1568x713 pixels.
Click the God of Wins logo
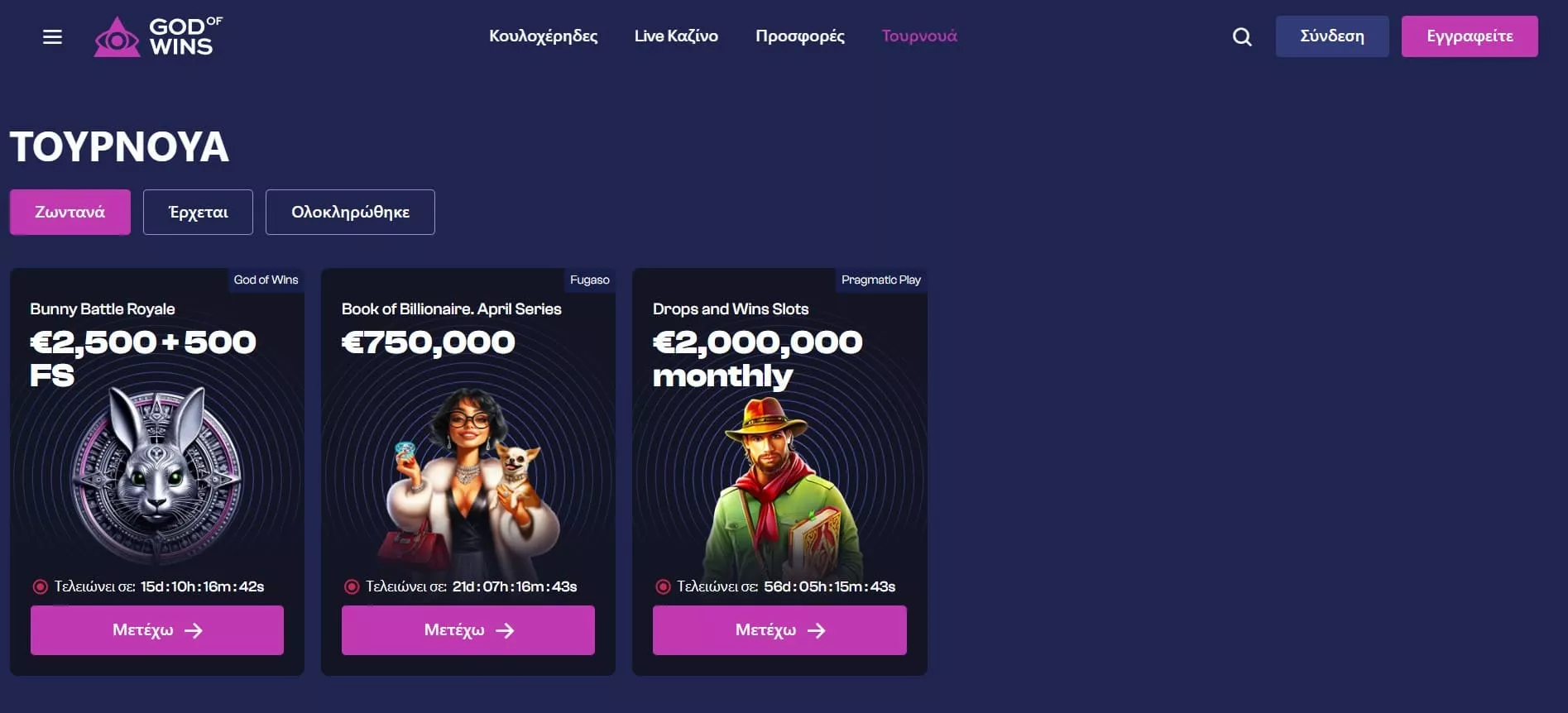[x=158, y=36]
